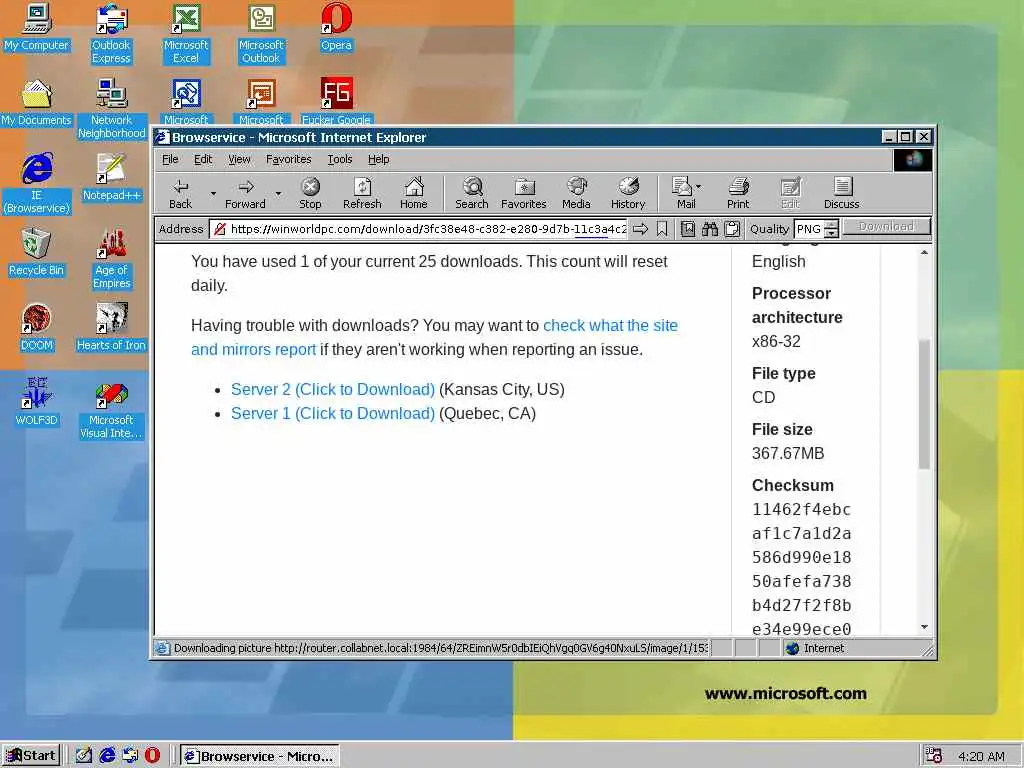The width and height of the screenshot is (1024, 768).
Task: Stop loading the page
Action: (x=310, y=194)
